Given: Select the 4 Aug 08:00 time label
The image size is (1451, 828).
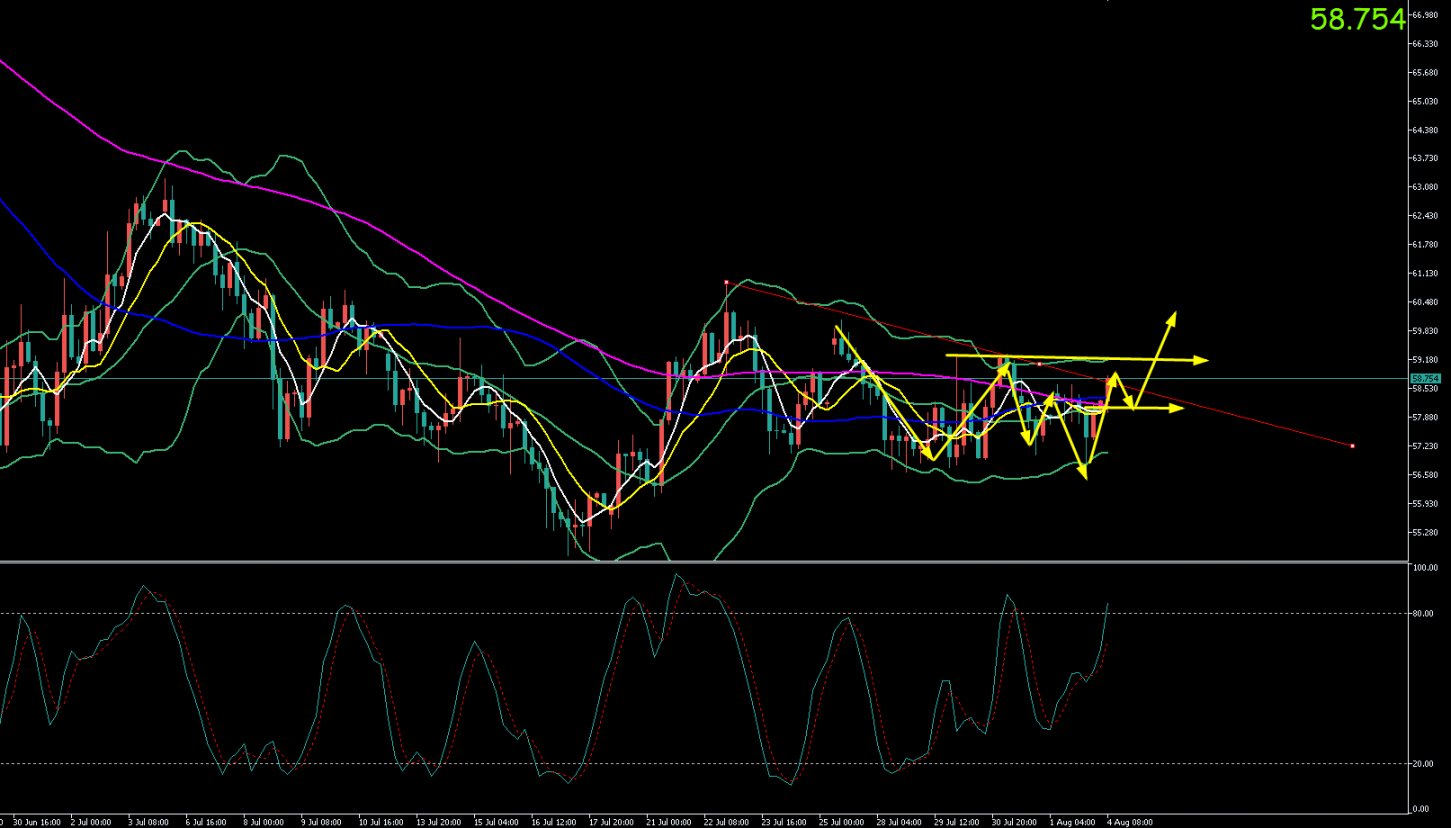Looking at the screenshot, I should point(1130,822).
